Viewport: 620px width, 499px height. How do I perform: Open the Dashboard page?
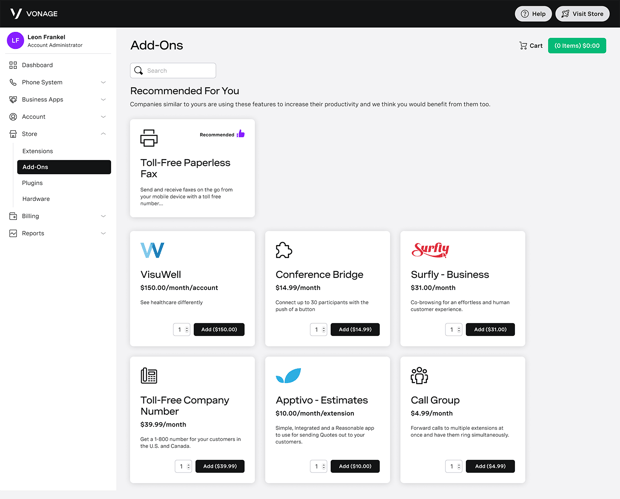tap(37, 65)
